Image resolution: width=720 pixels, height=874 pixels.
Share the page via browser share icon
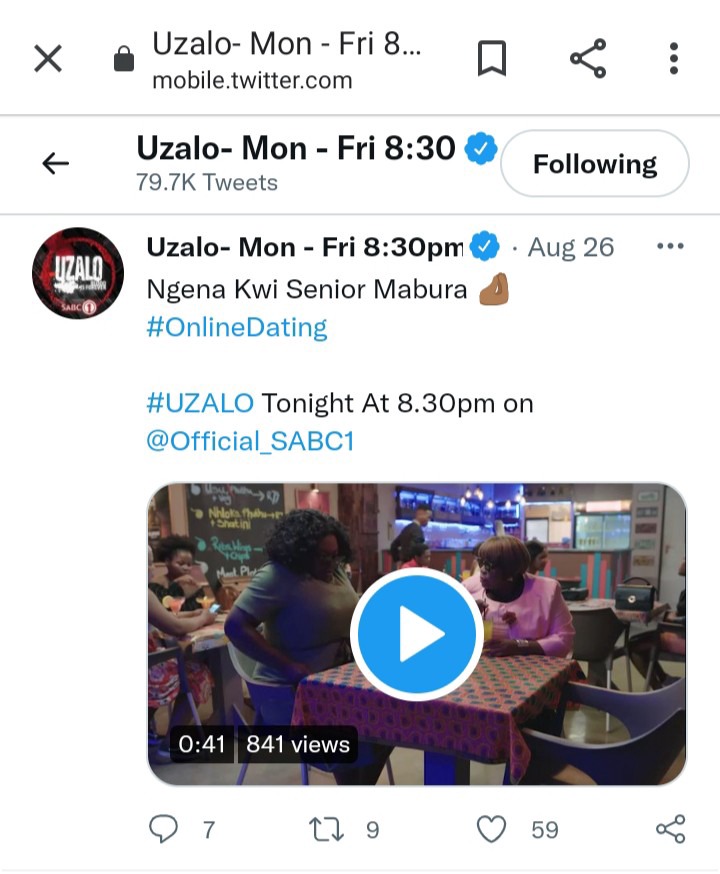coord(588,58)
